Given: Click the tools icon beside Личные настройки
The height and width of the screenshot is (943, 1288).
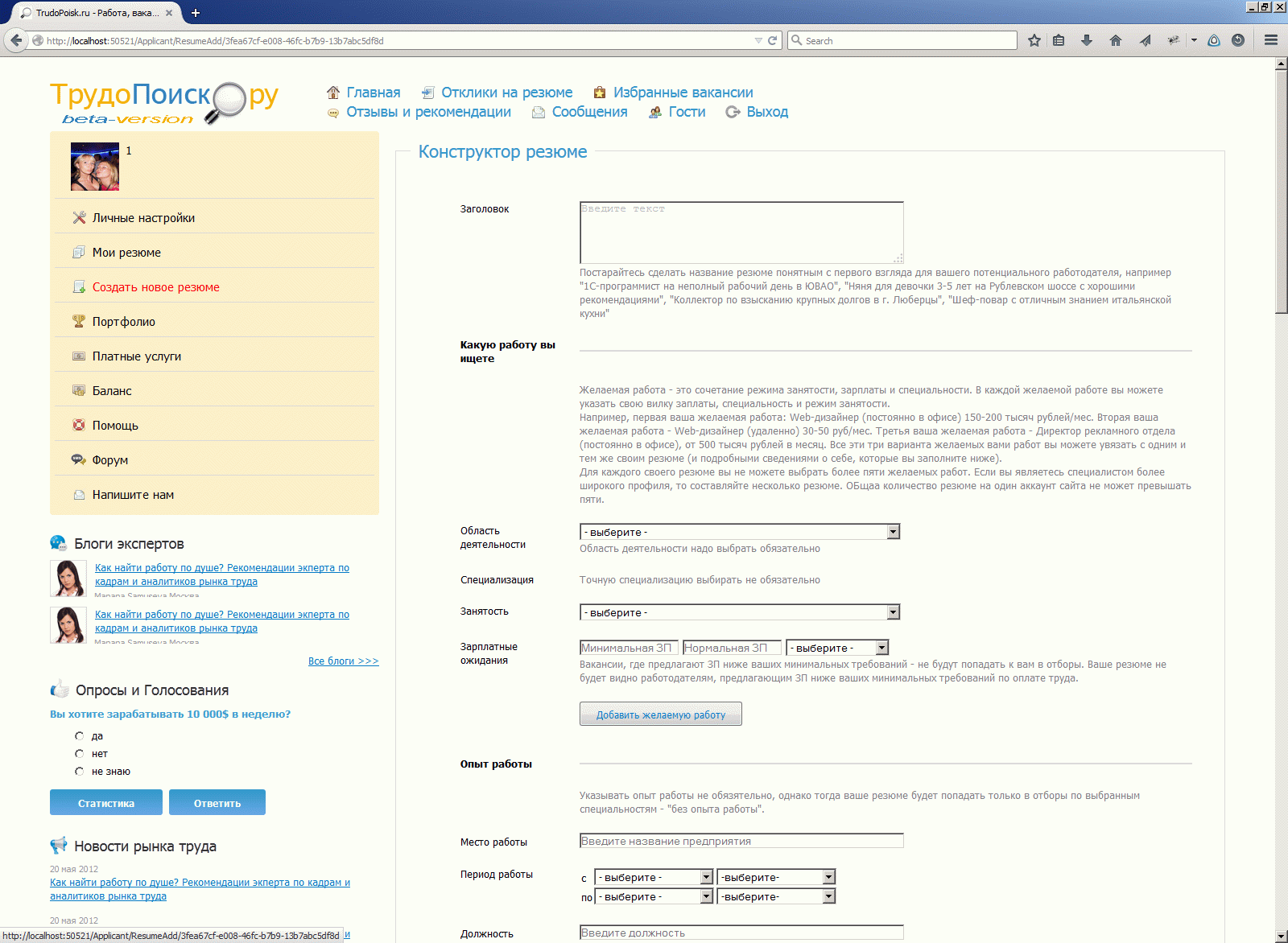Looking at the screenshot, I should pos(79,217).
